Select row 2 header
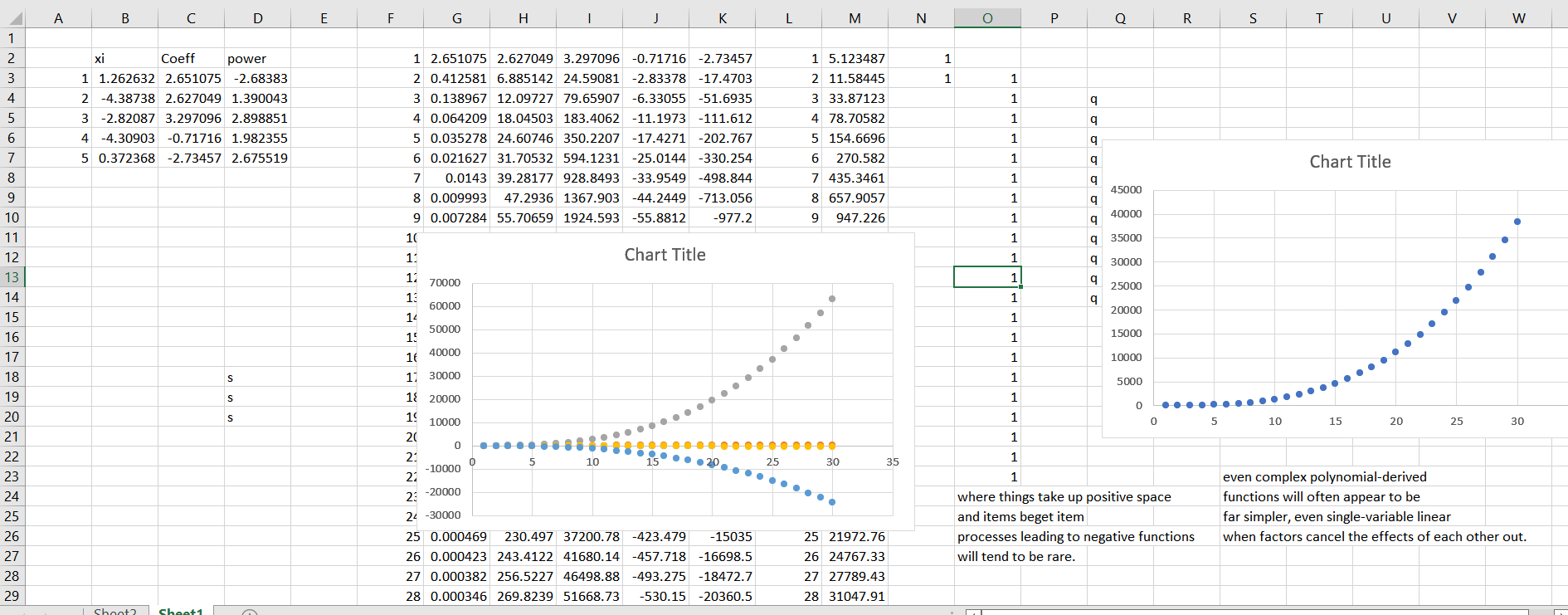1568x615 pixels. tap(12, 58)
